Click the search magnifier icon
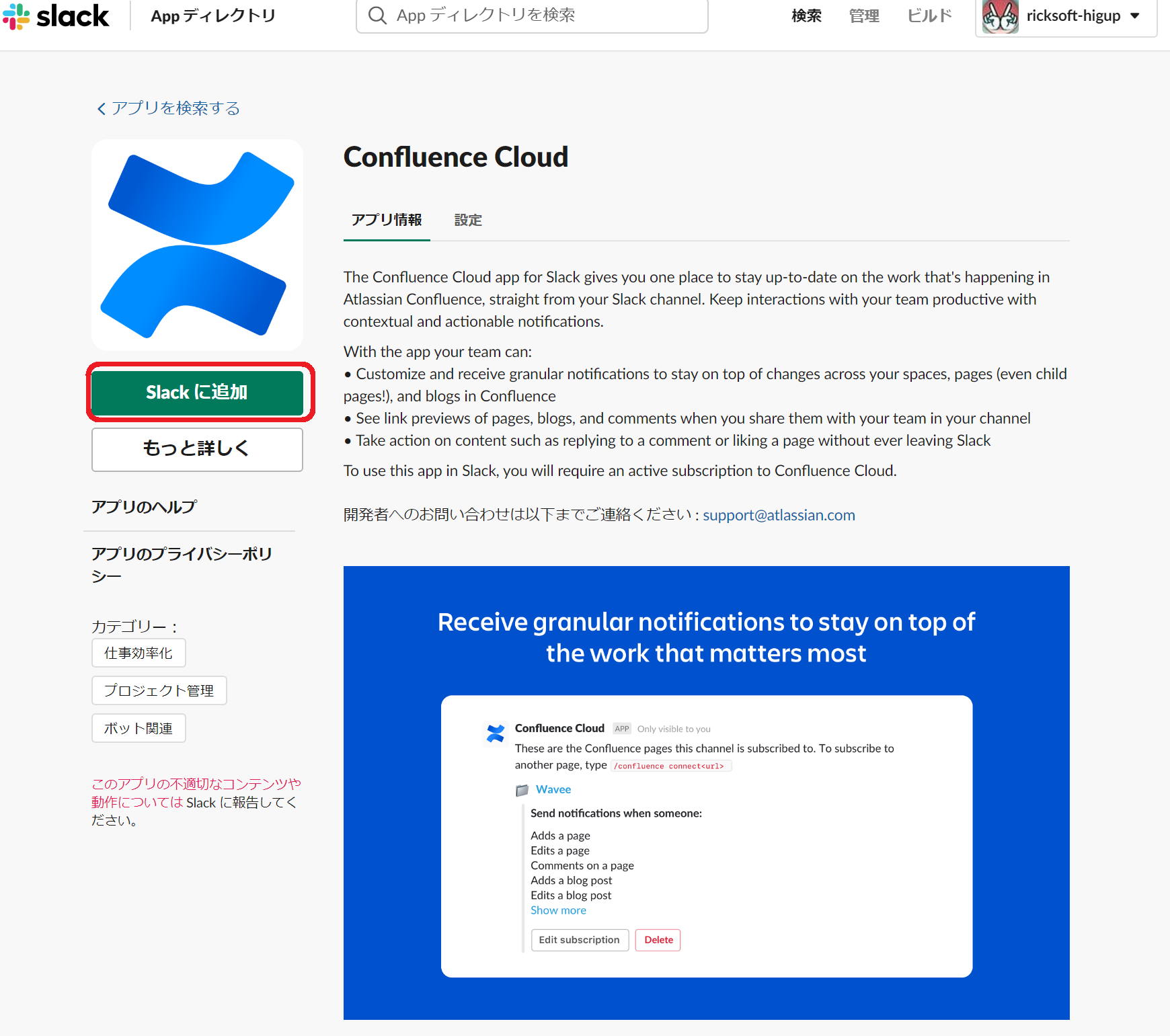 [378, 15]
